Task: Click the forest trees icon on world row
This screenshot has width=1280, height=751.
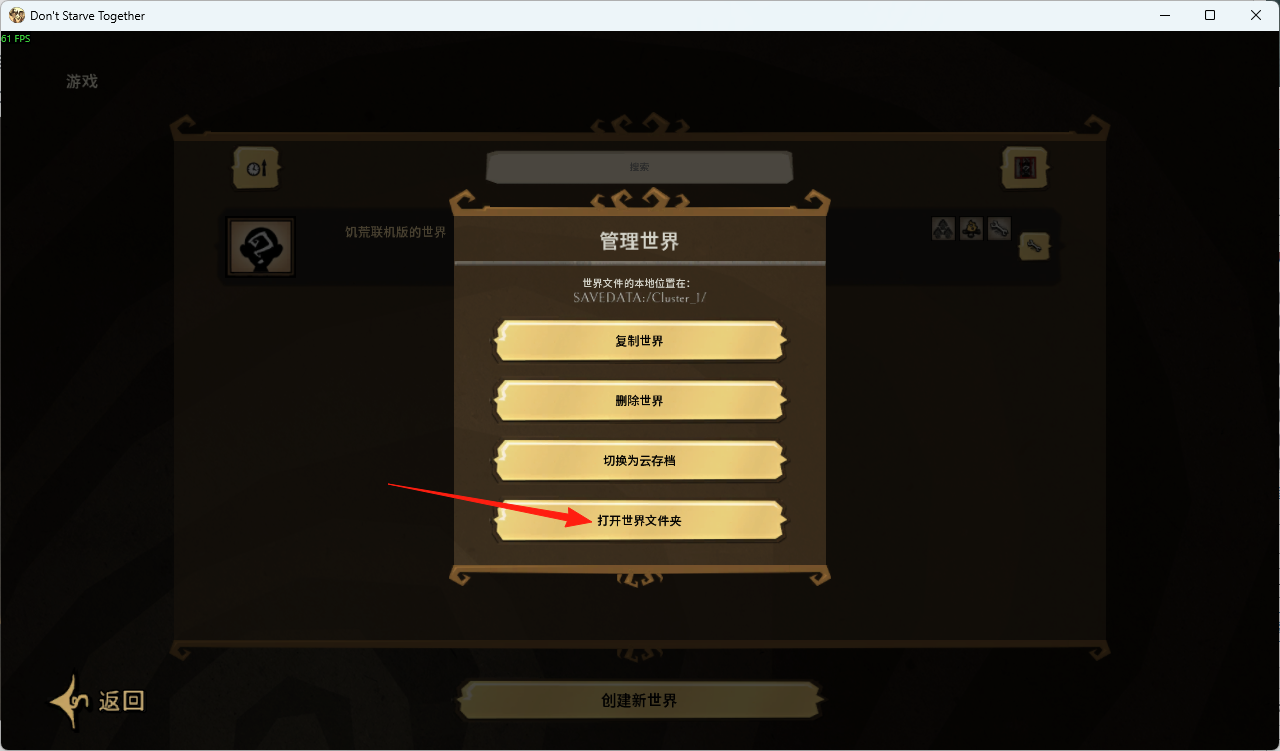Action: [x=942, y=229]
